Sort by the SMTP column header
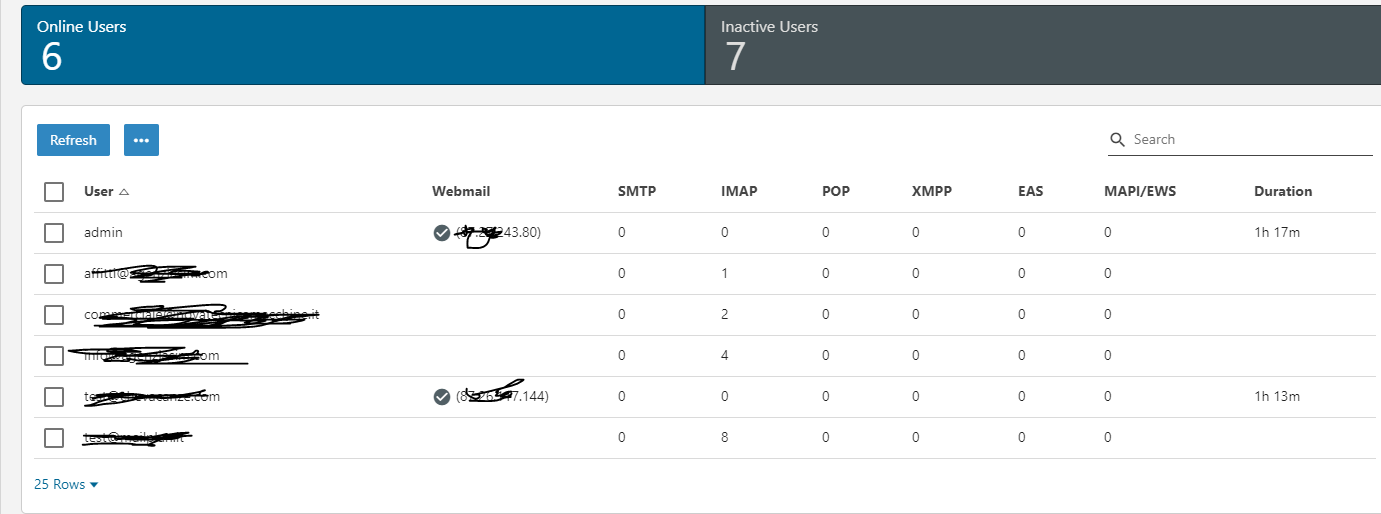This screenshot has height=514, width=1381. coord(636,192)
